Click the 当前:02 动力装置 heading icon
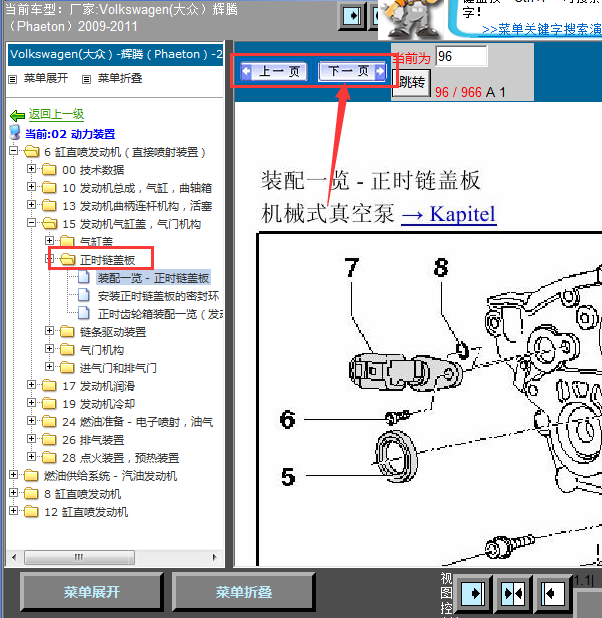 tap(15, 133)
